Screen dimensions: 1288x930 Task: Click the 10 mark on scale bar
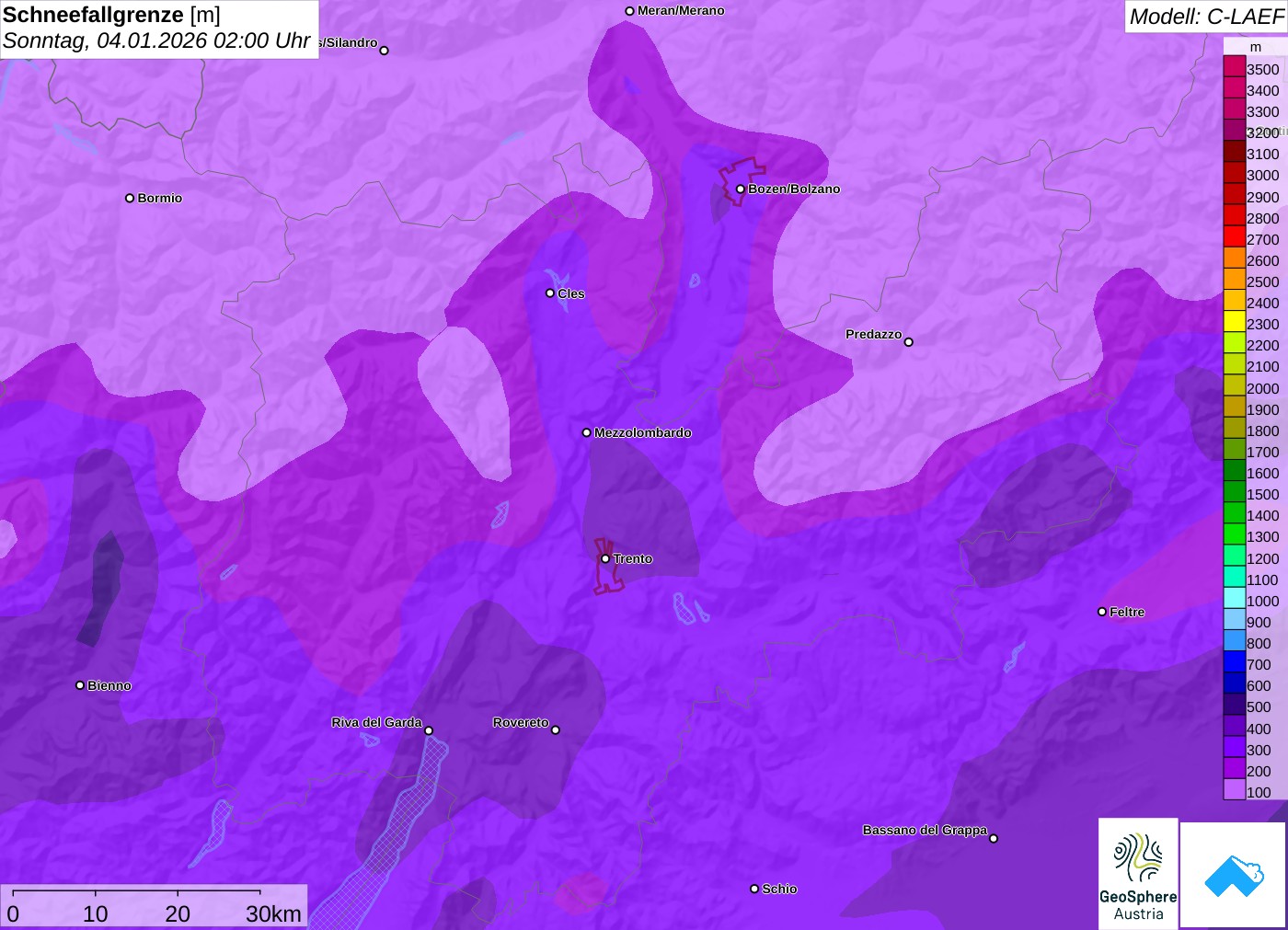point(96,913)
